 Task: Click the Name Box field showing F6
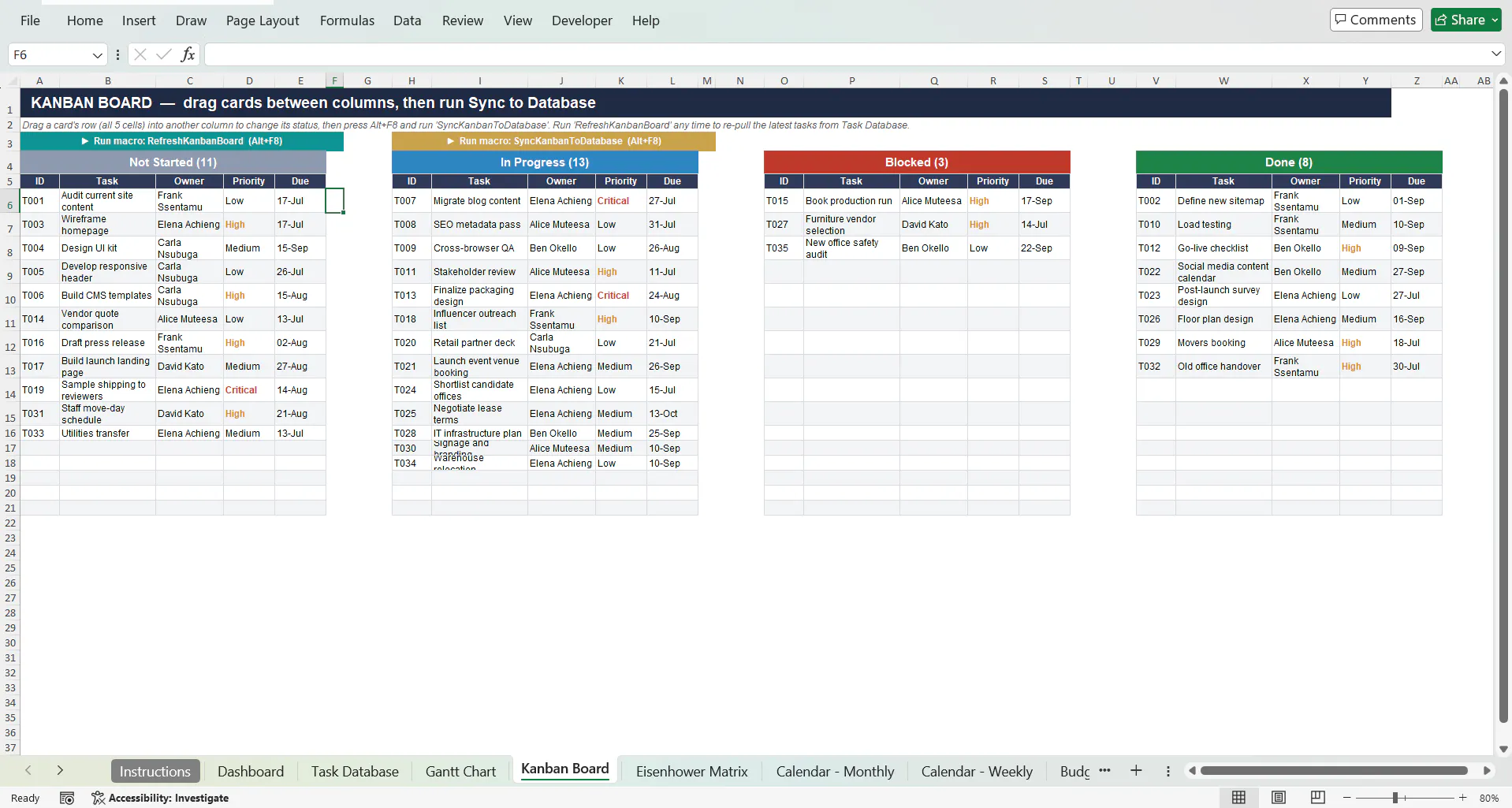[x=47, y=54]
